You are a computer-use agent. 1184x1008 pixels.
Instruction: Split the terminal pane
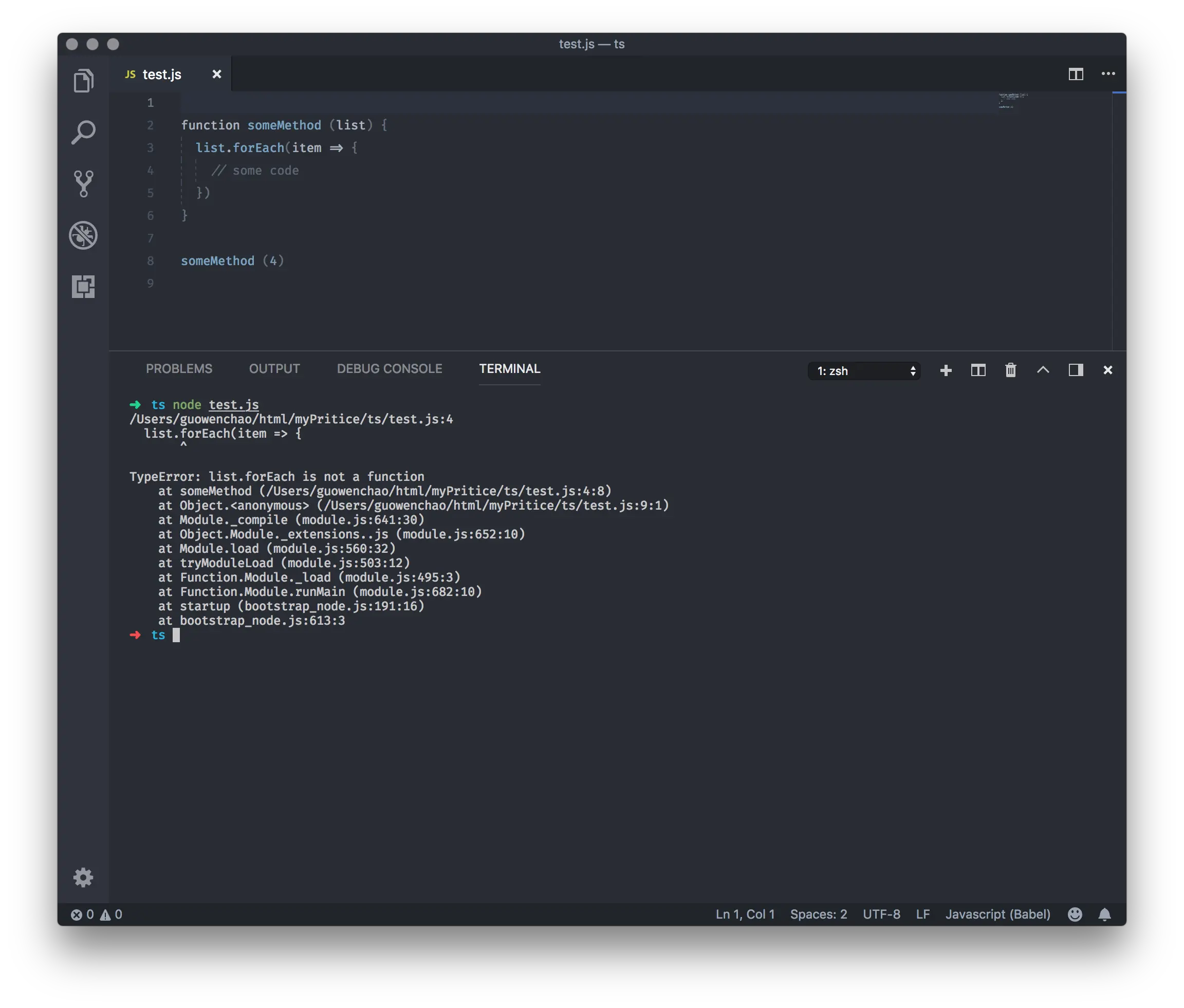click(x=978, y=370)
